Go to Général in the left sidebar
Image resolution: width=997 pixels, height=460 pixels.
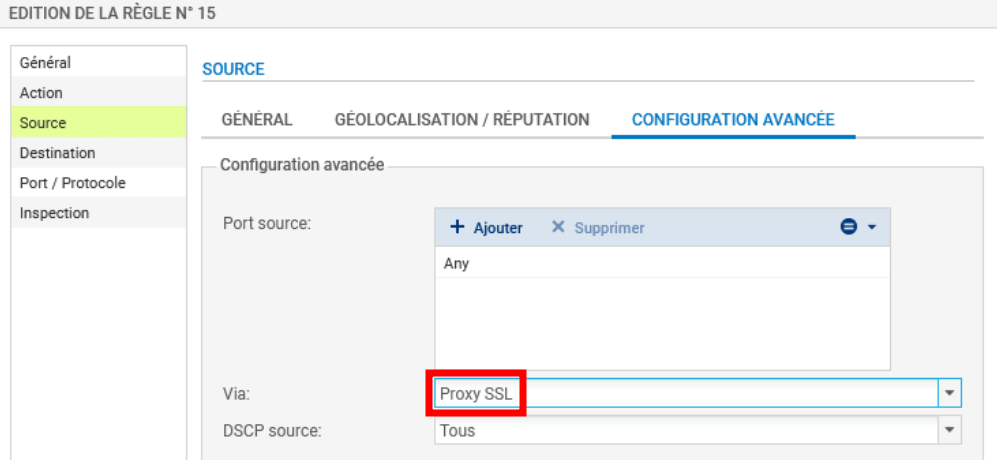coord(45,63)
